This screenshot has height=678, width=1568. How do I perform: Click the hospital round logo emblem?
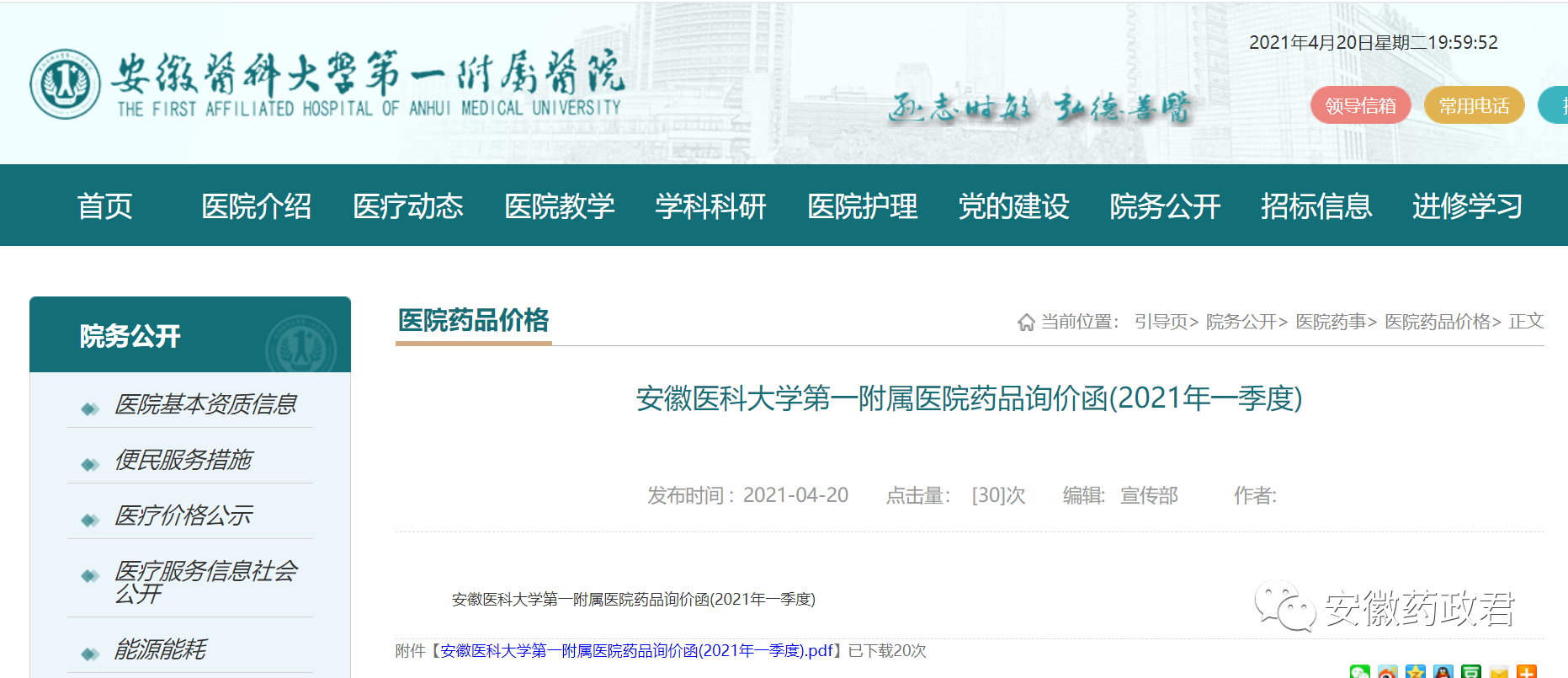pyautogui.click(x=65, y=84)
